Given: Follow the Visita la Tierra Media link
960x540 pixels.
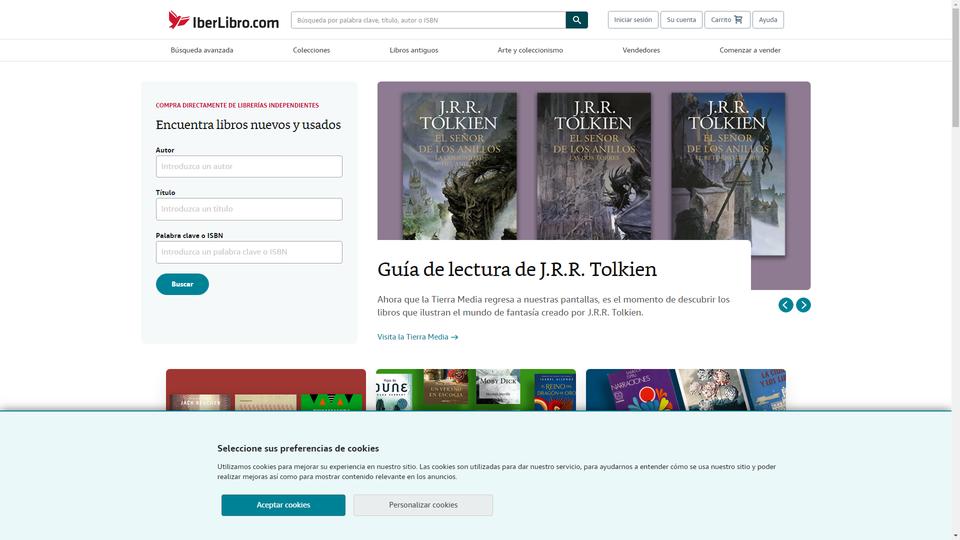Looking at the screenshot, I should tap(418, 337).
